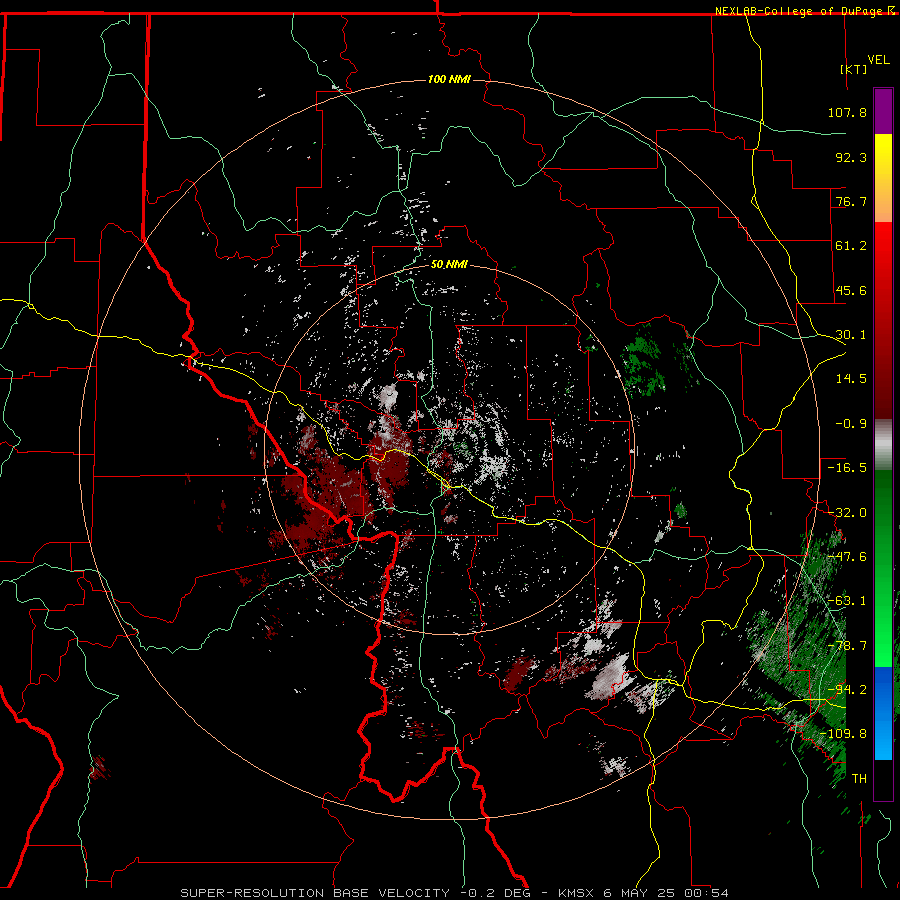
Task: Click the 61.2 velocity scale value
Action: 851,246
